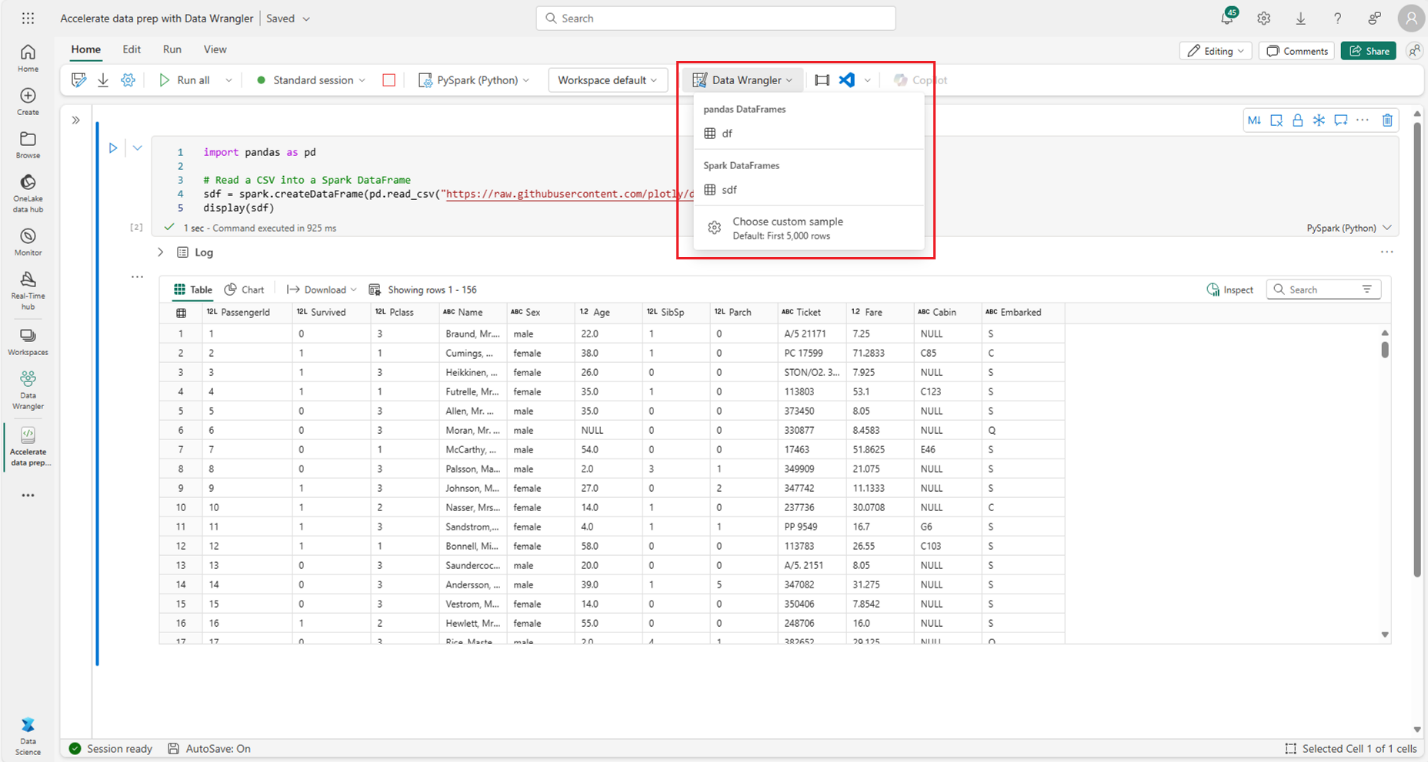Click the top Search box in the header
Viewport: 1428px width, 762px height.
(716, 18)
